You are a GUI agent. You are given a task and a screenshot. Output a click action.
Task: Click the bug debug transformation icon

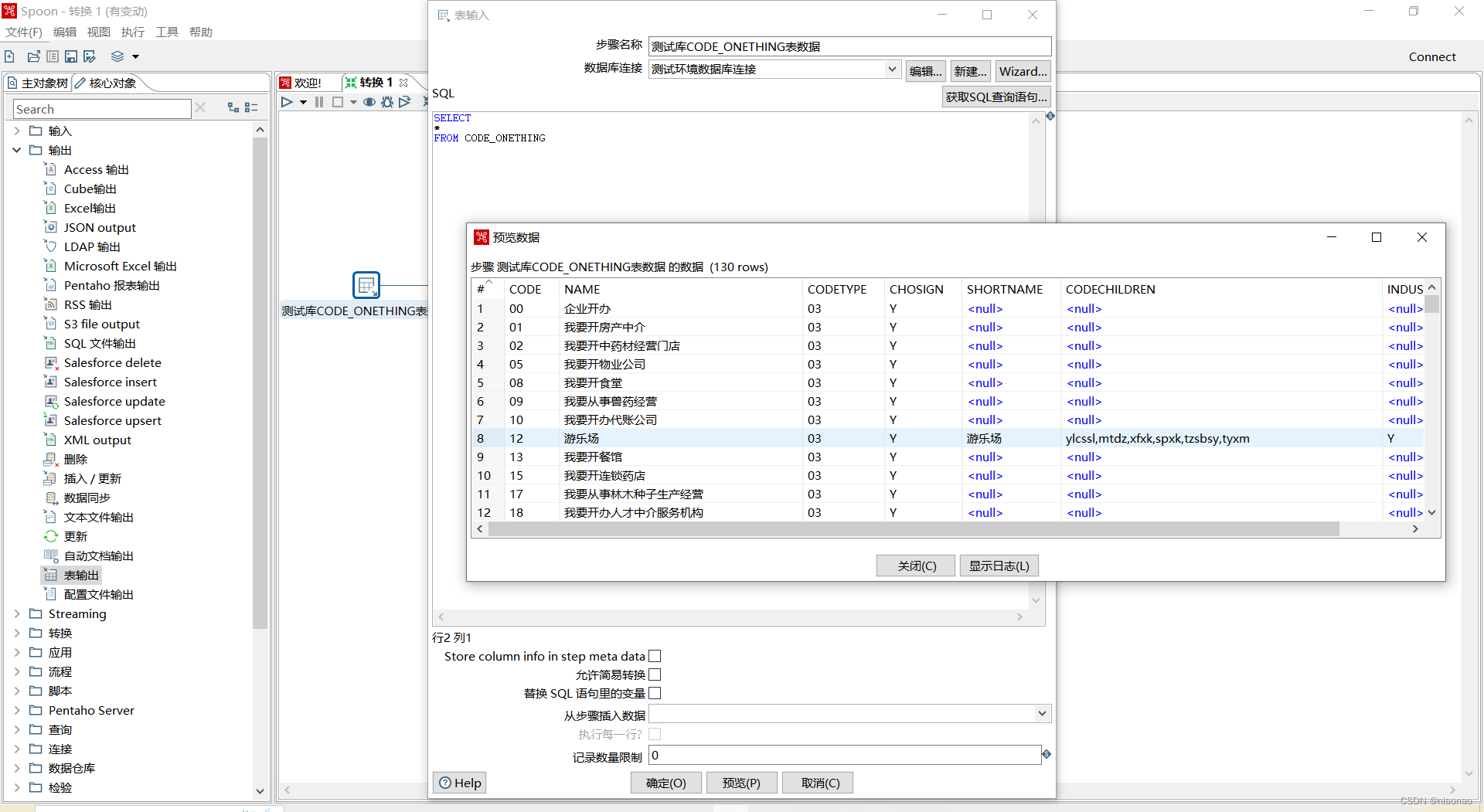tap(387, 102)
